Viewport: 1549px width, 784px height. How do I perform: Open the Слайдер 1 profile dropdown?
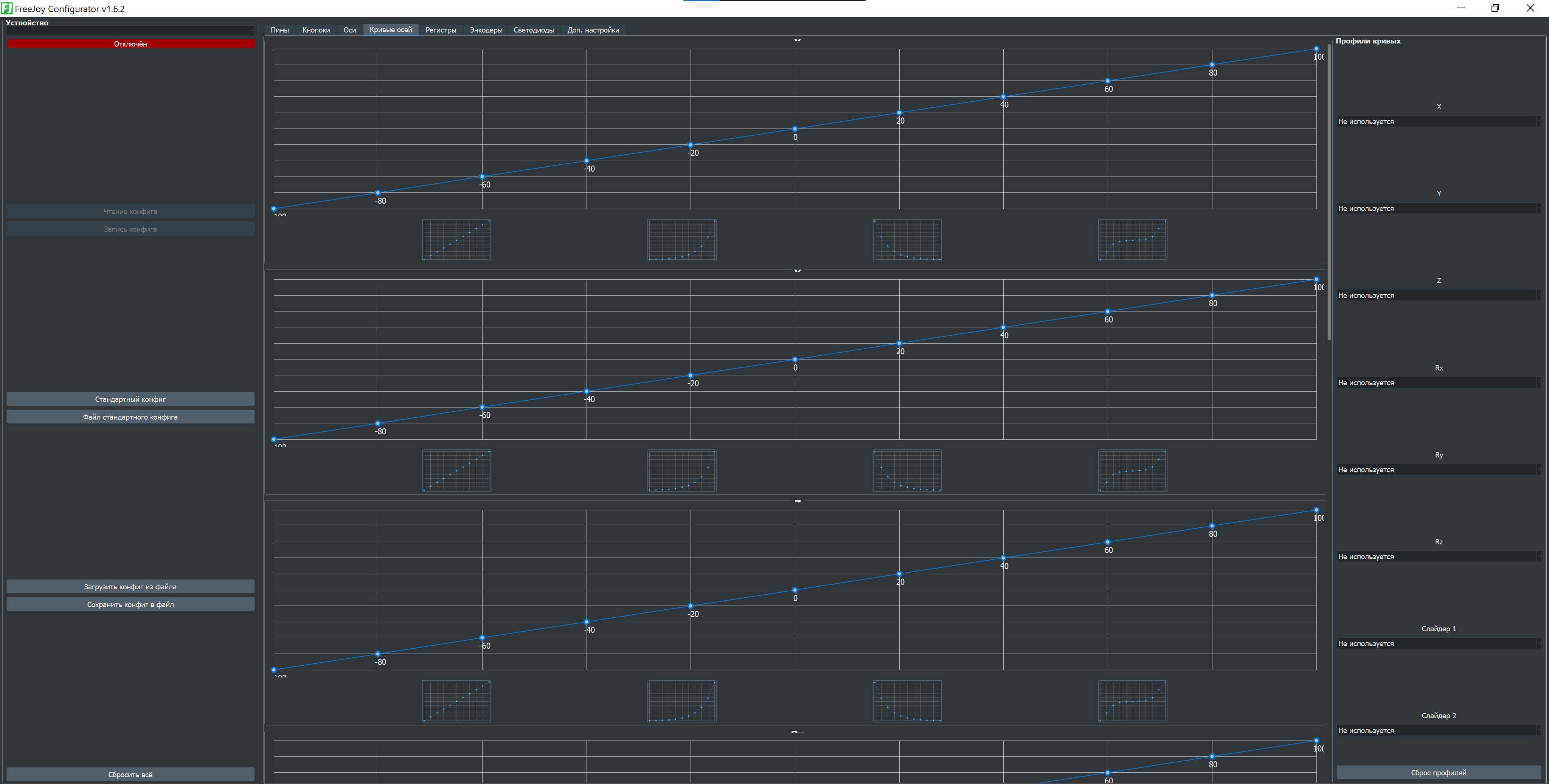click(x=1438, y=643)
